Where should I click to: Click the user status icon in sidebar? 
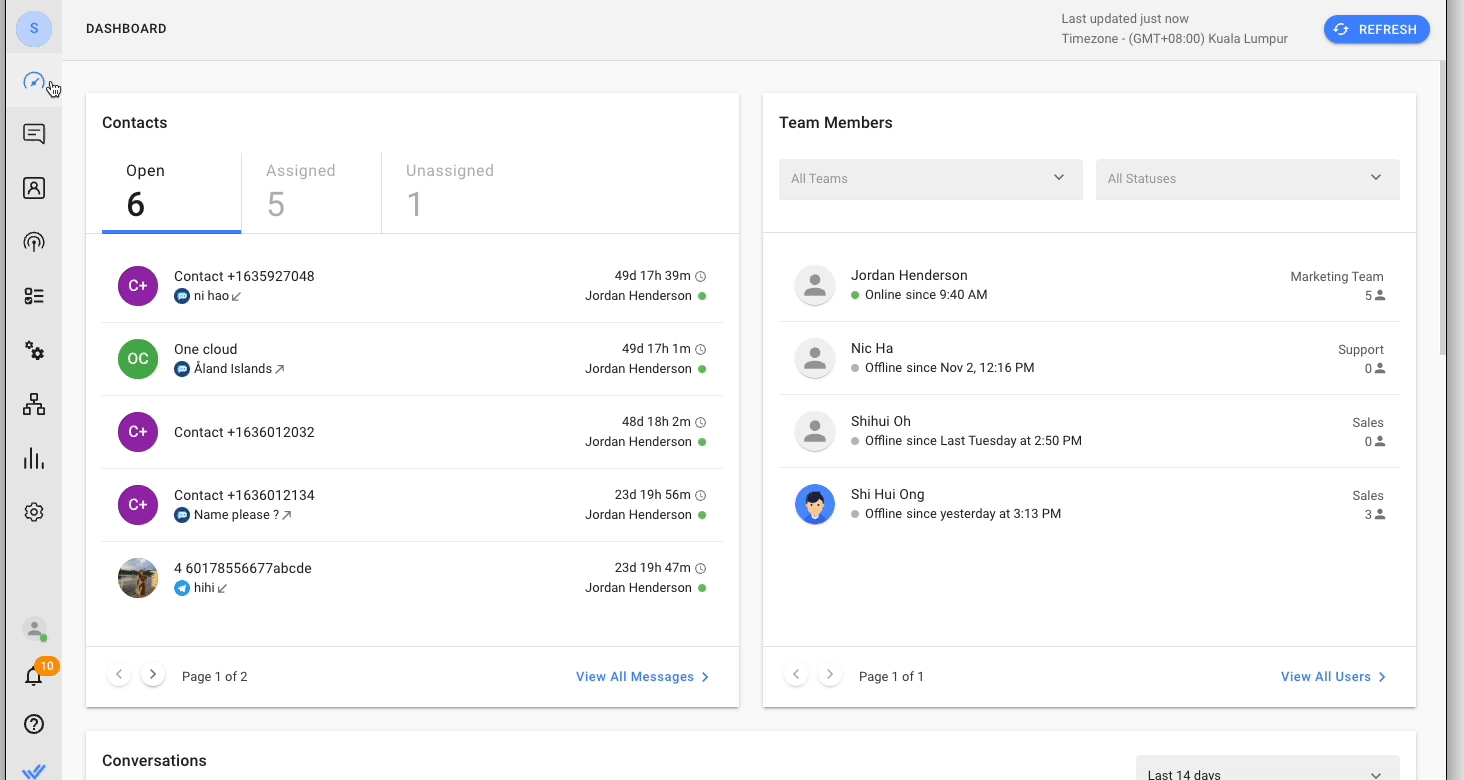[34, 629]
